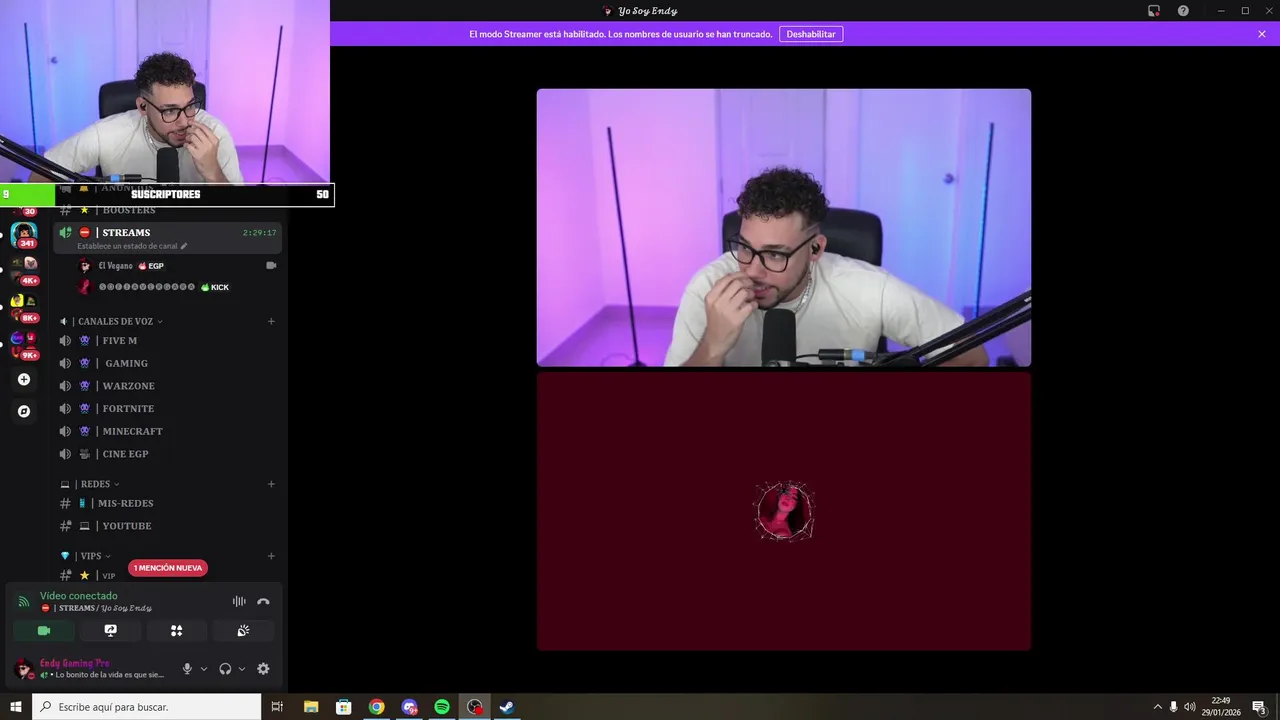
Task: Mute the microphone
Action: pos(187,669)
